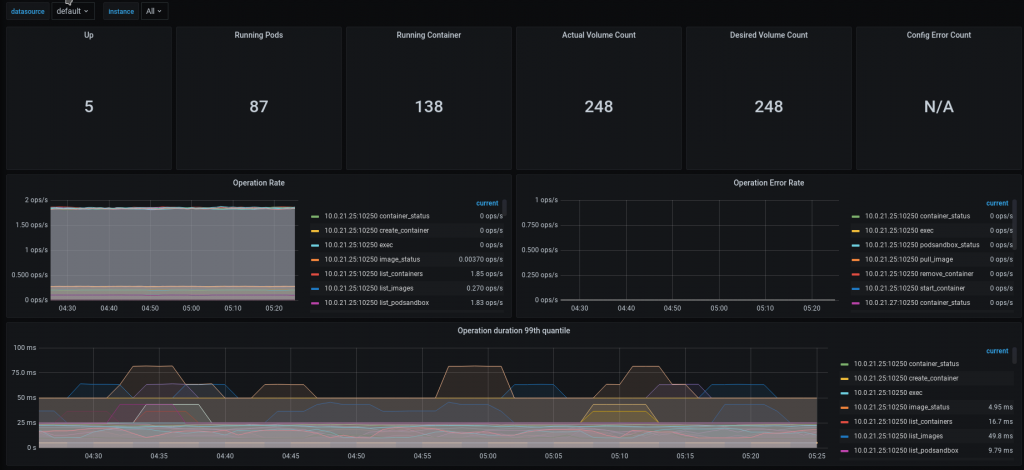Toggle 10.0.21.25 container_status in Error Rate legend

point(918,216)
